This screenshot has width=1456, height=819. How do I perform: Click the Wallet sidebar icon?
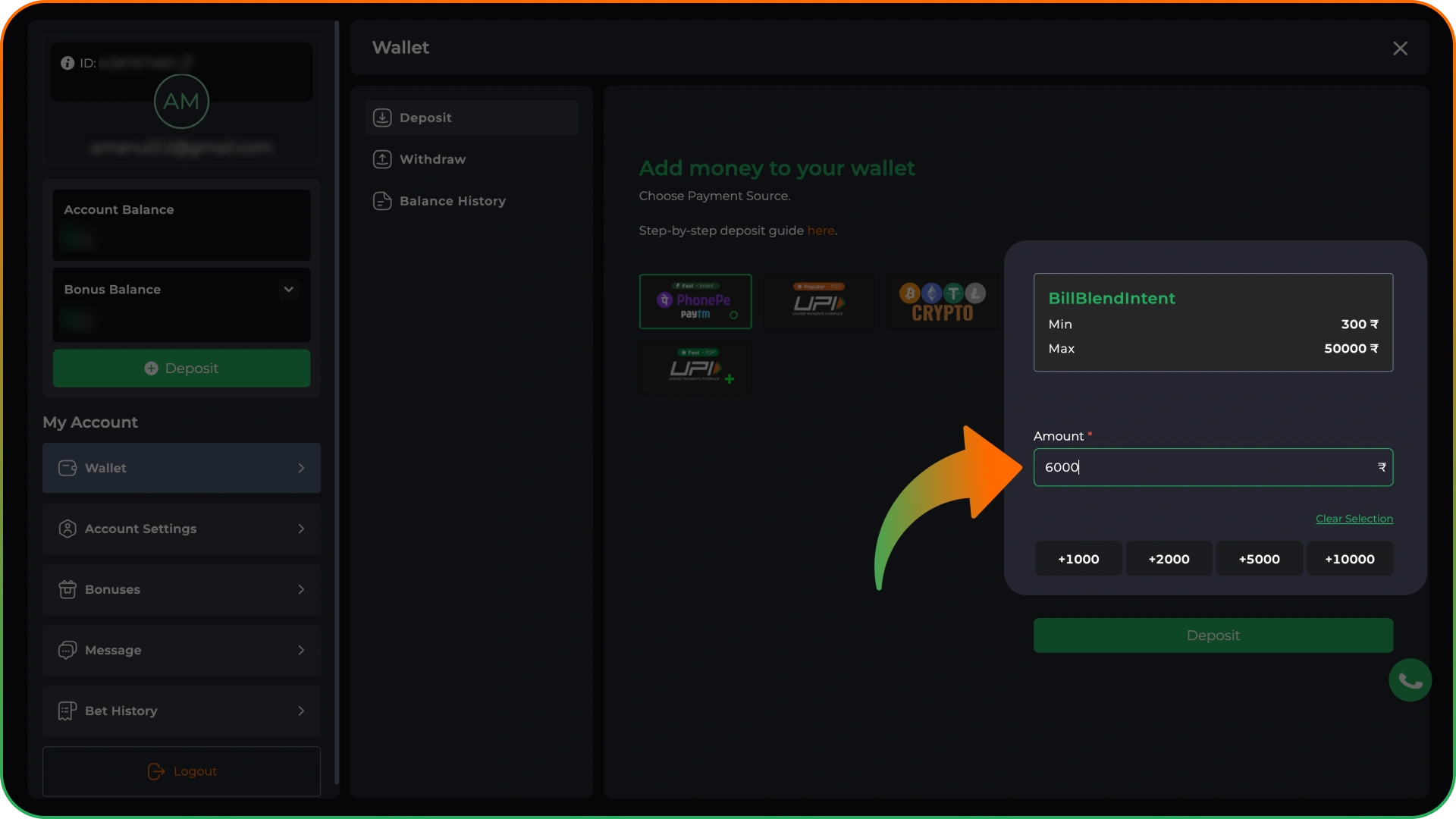[x=67, y=468]
